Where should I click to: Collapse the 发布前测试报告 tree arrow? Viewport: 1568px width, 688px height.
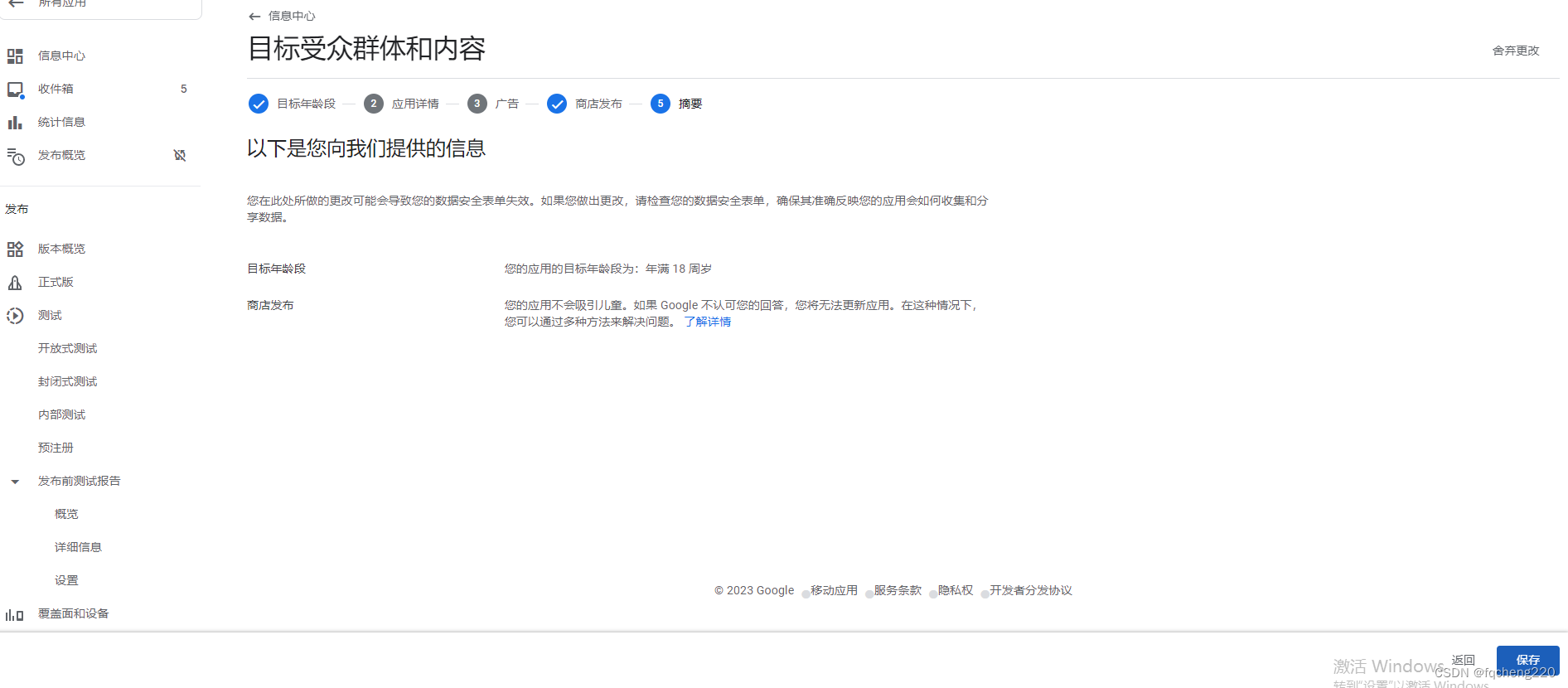15,482
